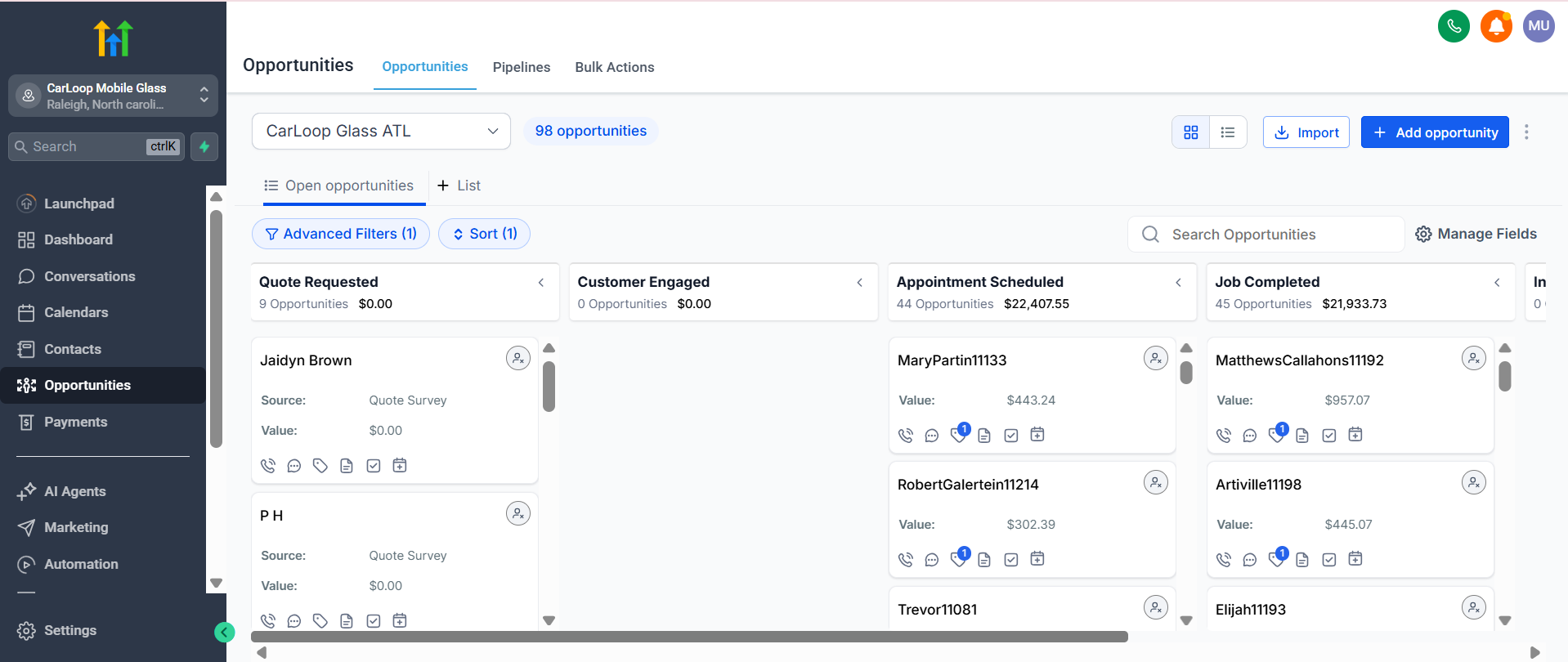Viewport: 1568px width, 662px height.
Task: Click right arrow of horizontal scrollbar
Action: click(x=1534, y=652)
